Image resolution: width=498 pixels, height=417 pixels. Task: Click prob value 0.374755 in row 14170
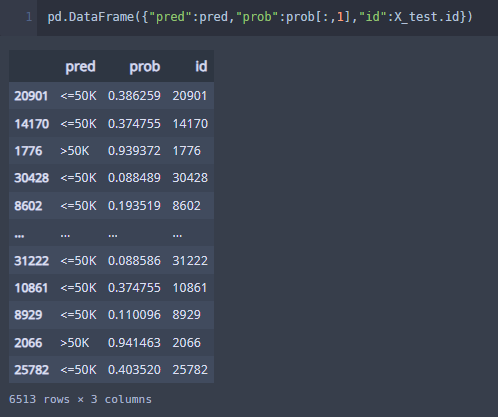(134, 124)
